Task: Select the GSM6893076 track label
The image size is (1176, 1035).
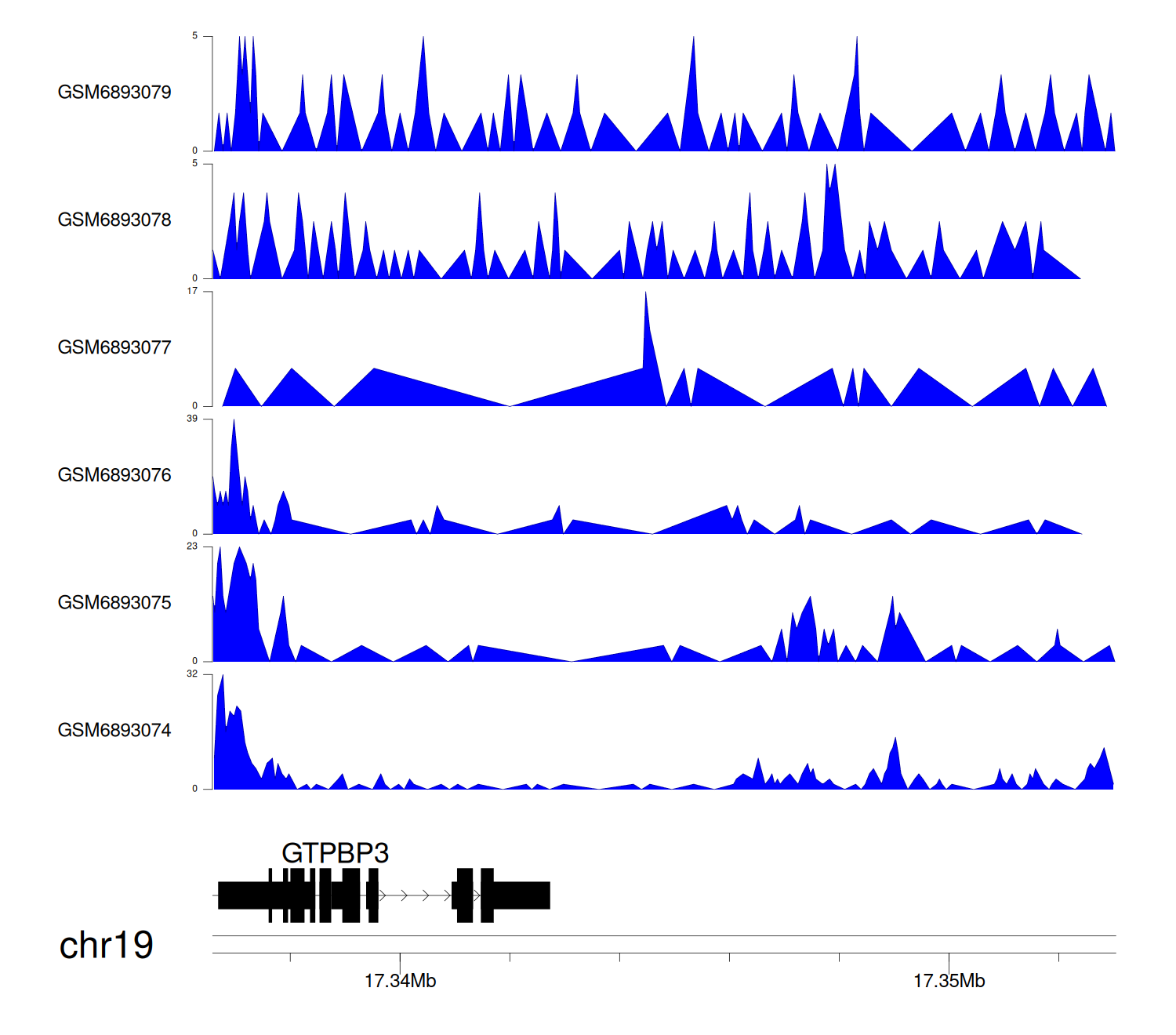Action: tap(114, 475)
